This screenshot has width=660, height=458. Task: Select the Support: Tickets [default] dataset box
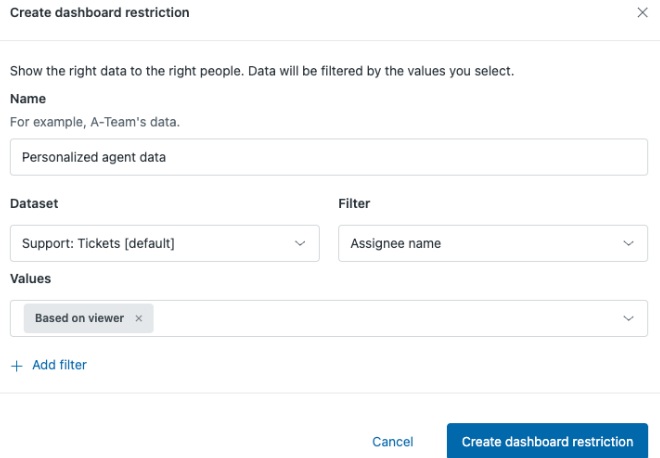pyautogui.click(x=150, y=243)
